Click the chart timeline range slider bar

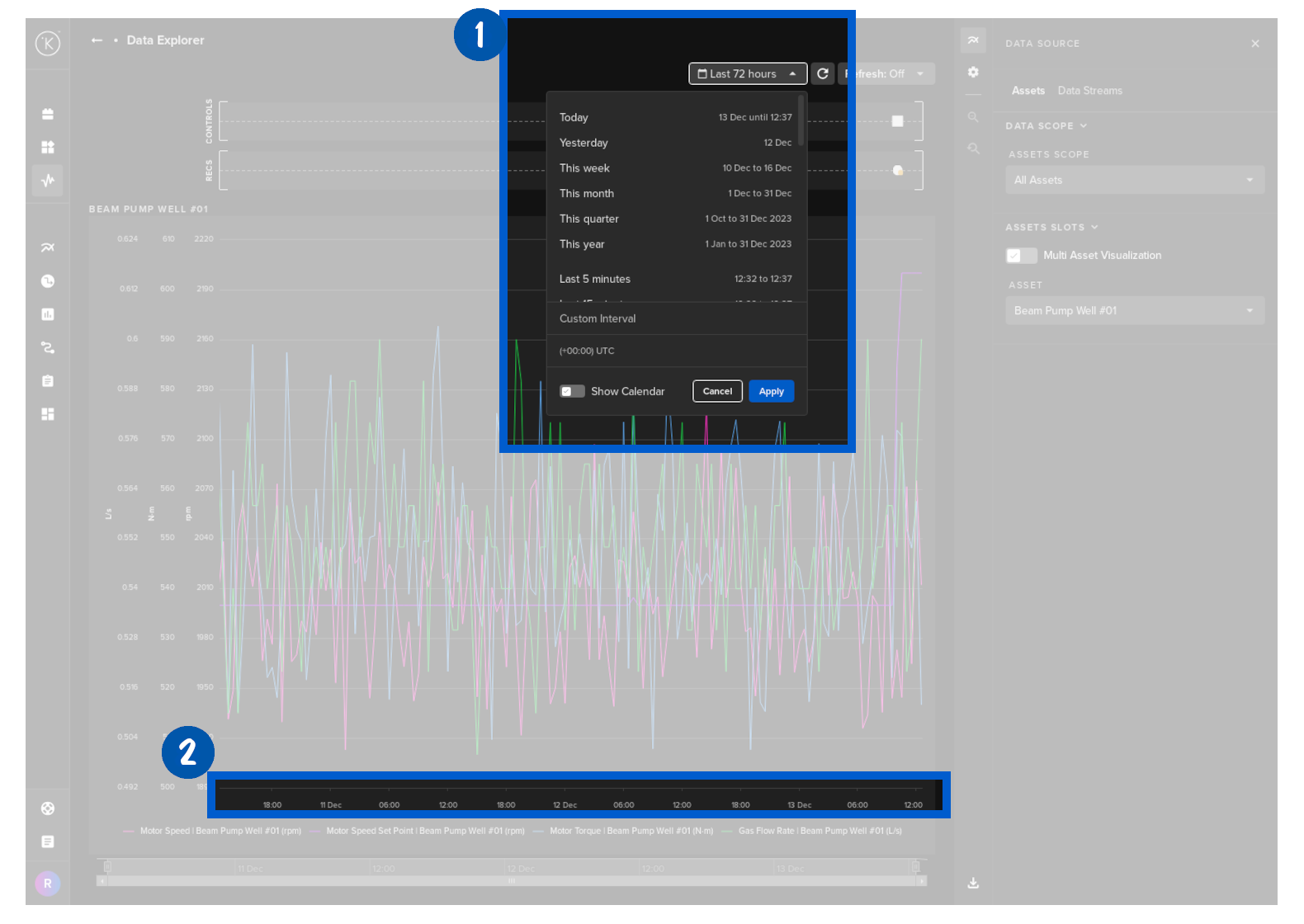click(512, 880)
